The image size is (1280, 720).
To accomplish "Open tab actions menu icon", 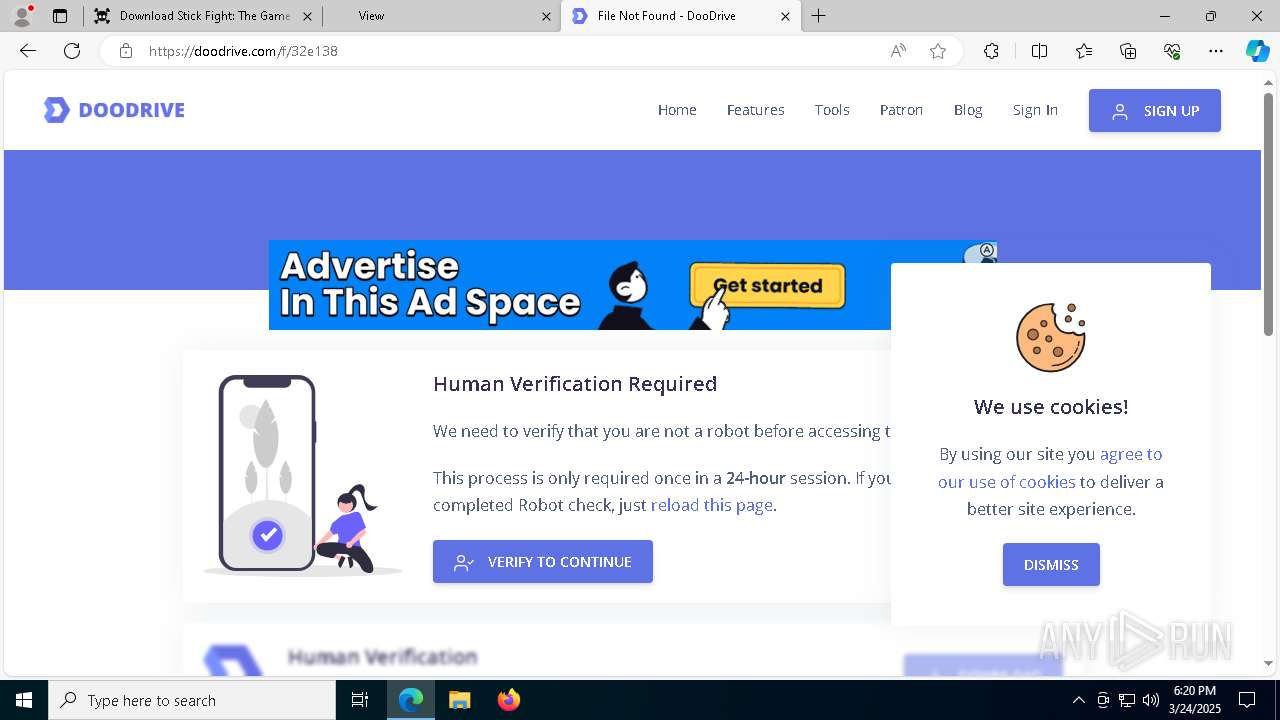I will pyautogui.click(x=60, y=16).
